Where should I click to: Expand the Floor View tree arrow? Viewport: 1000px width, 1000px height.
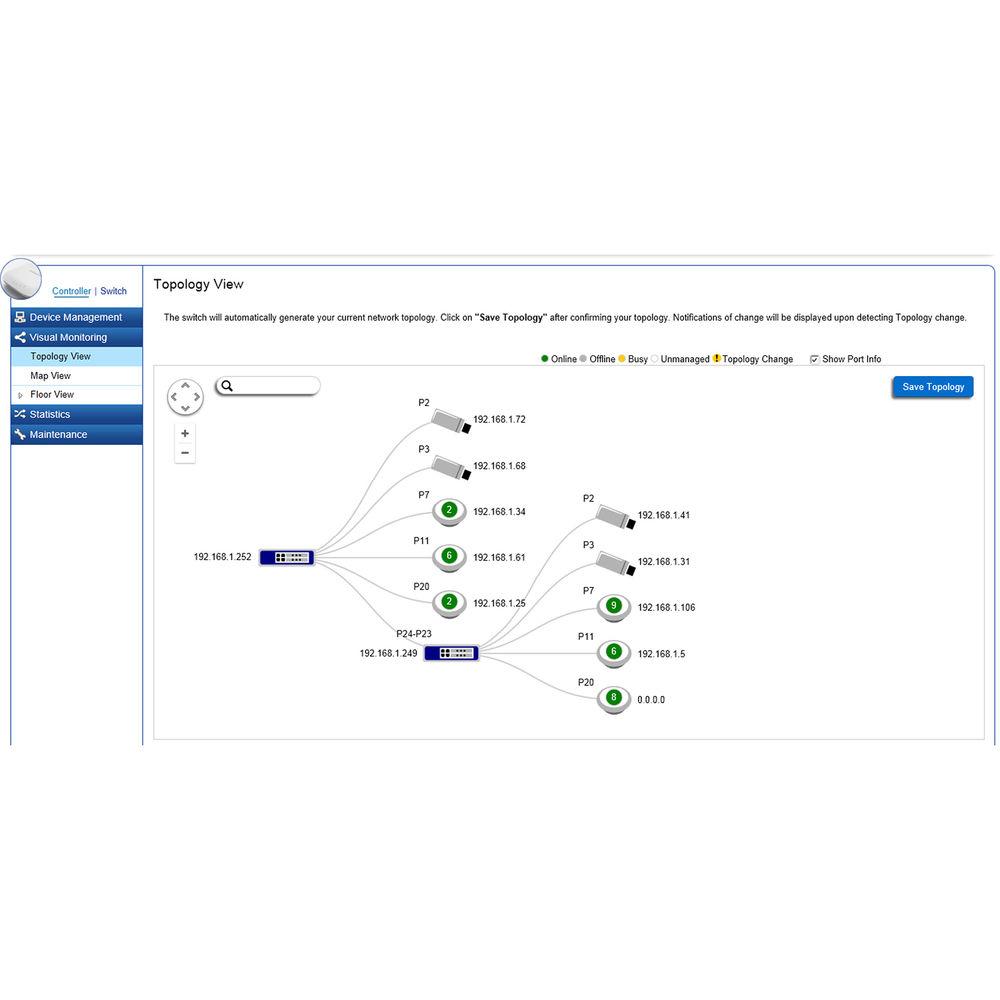tap(21, 396)
